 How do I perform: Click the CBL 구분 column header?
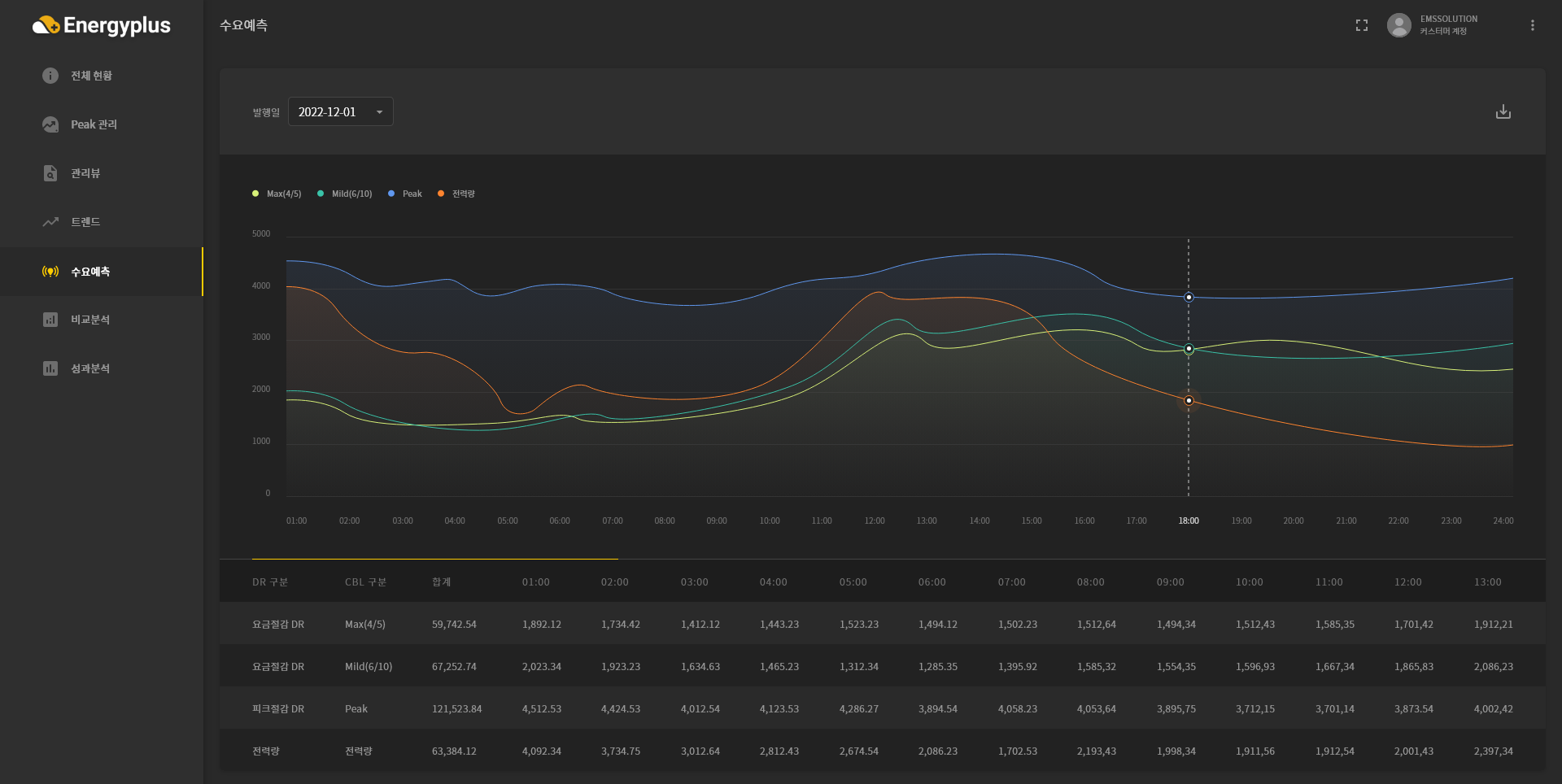coord(365,582)
